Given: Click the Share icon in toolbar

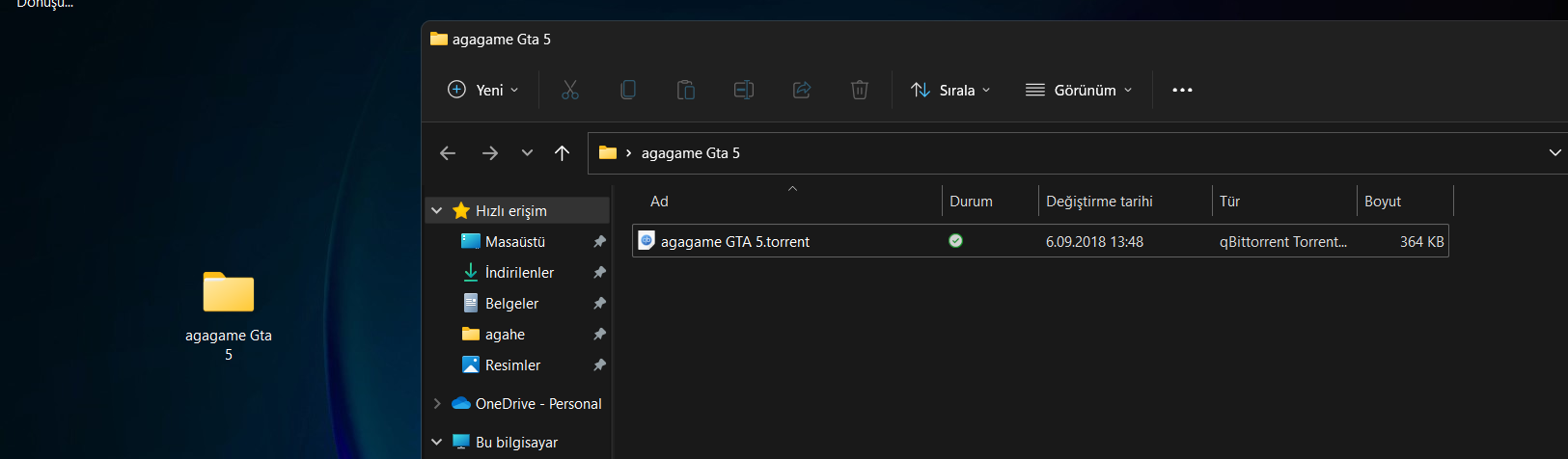Looking at the screenshot, I should coord(802,90).
